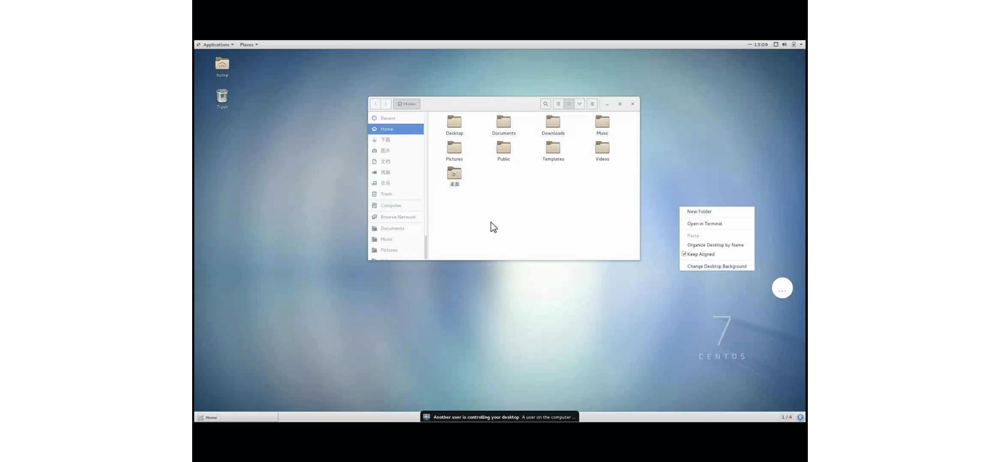This screenshot has height=462, width=1000.
Task: Click the white circle with three dots
Action: [783, 288]
